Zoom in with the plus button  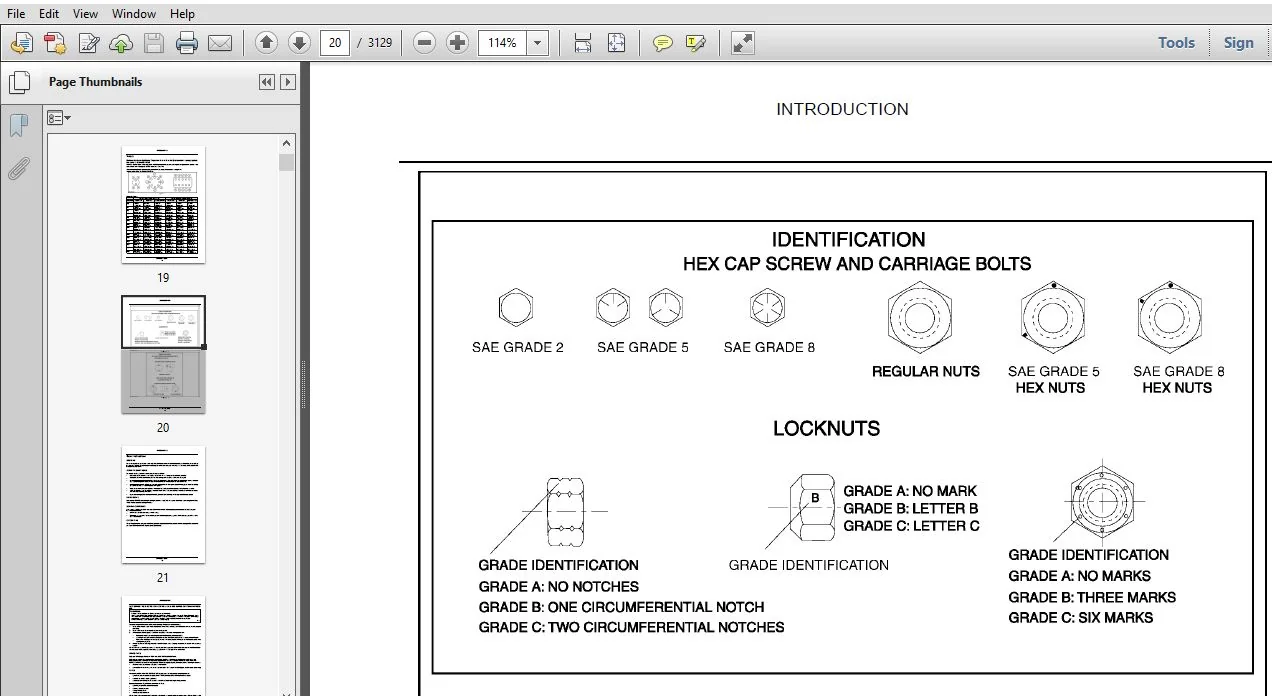click(457, 43)
